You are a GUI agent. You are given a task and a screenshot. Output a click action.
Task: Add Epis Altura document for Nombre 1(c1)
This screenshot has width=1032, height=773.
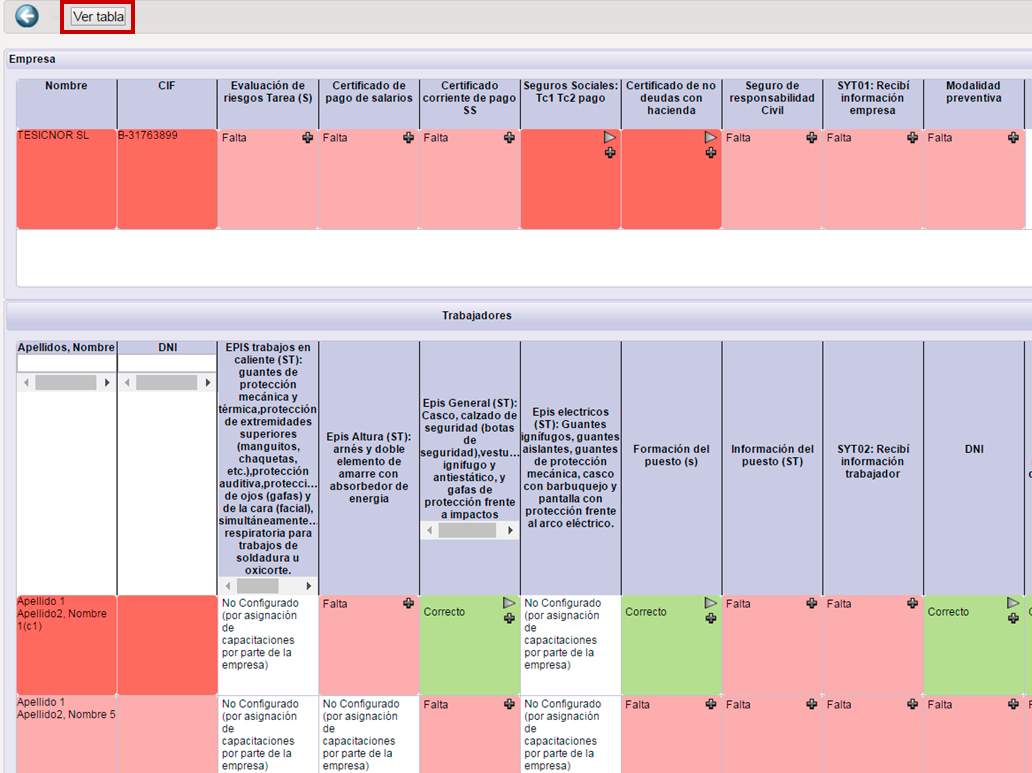[x=408, y=603]
